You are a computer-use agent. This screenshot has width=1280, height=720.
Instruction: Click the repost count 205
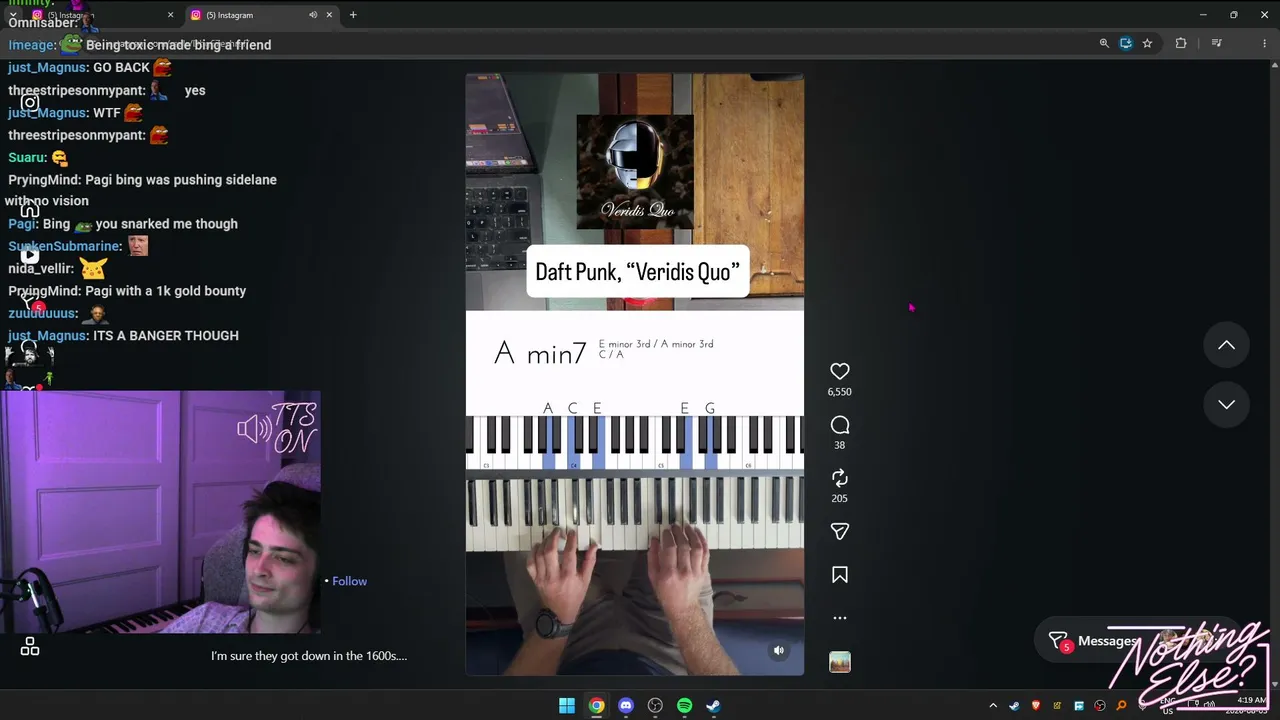(840, 498)
